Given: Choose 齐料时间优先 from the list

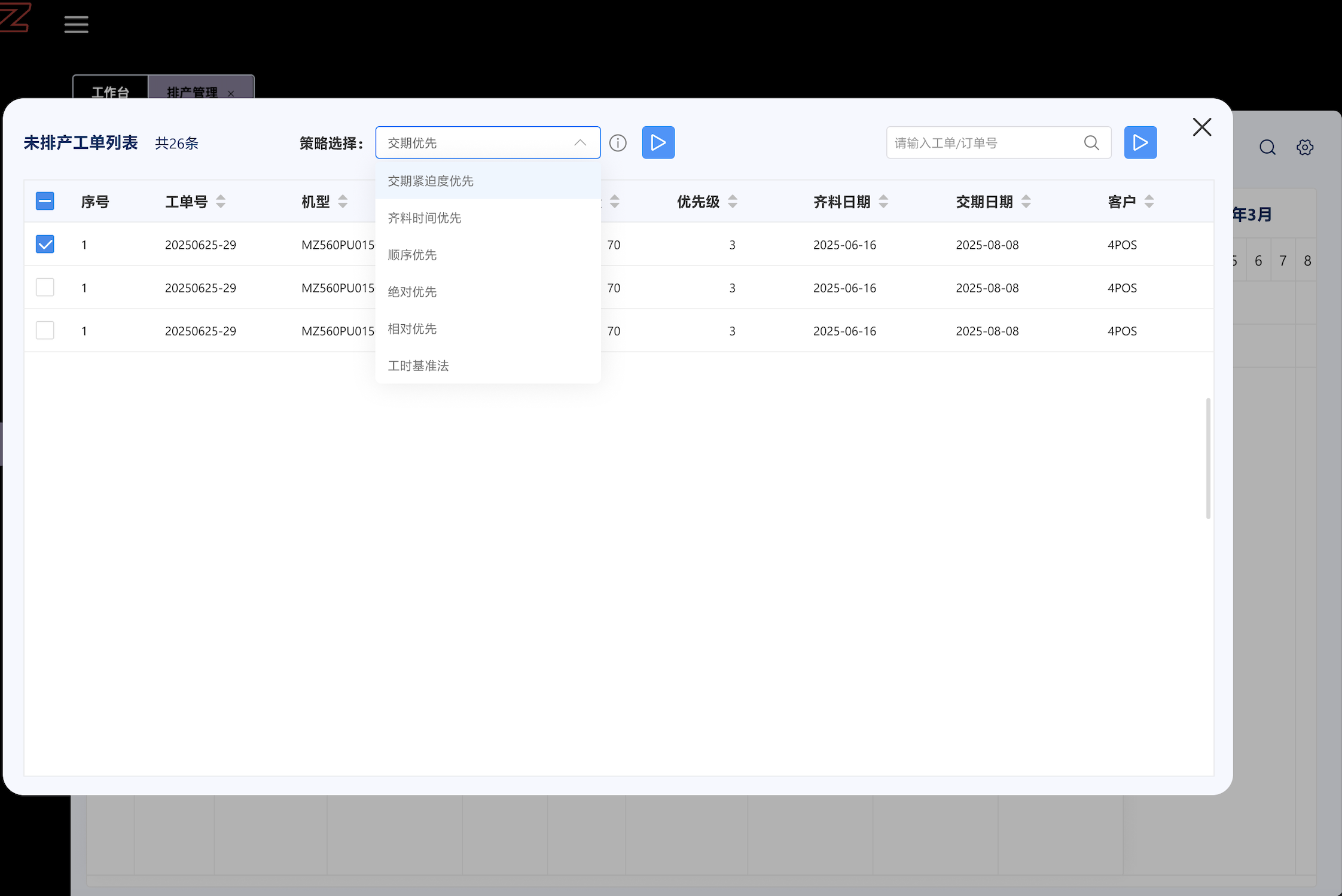Looking at the screenshot, I should [x=425, y=218].
